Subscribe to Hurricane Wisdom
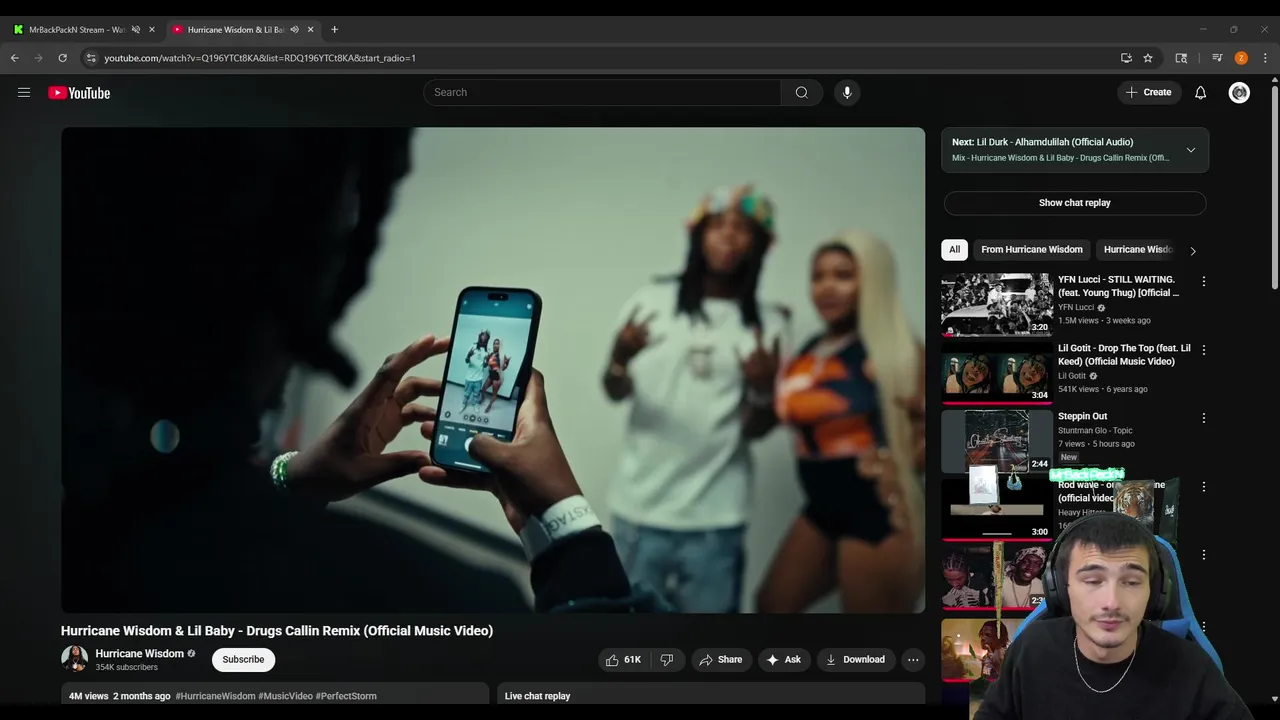 pos(243,659)
